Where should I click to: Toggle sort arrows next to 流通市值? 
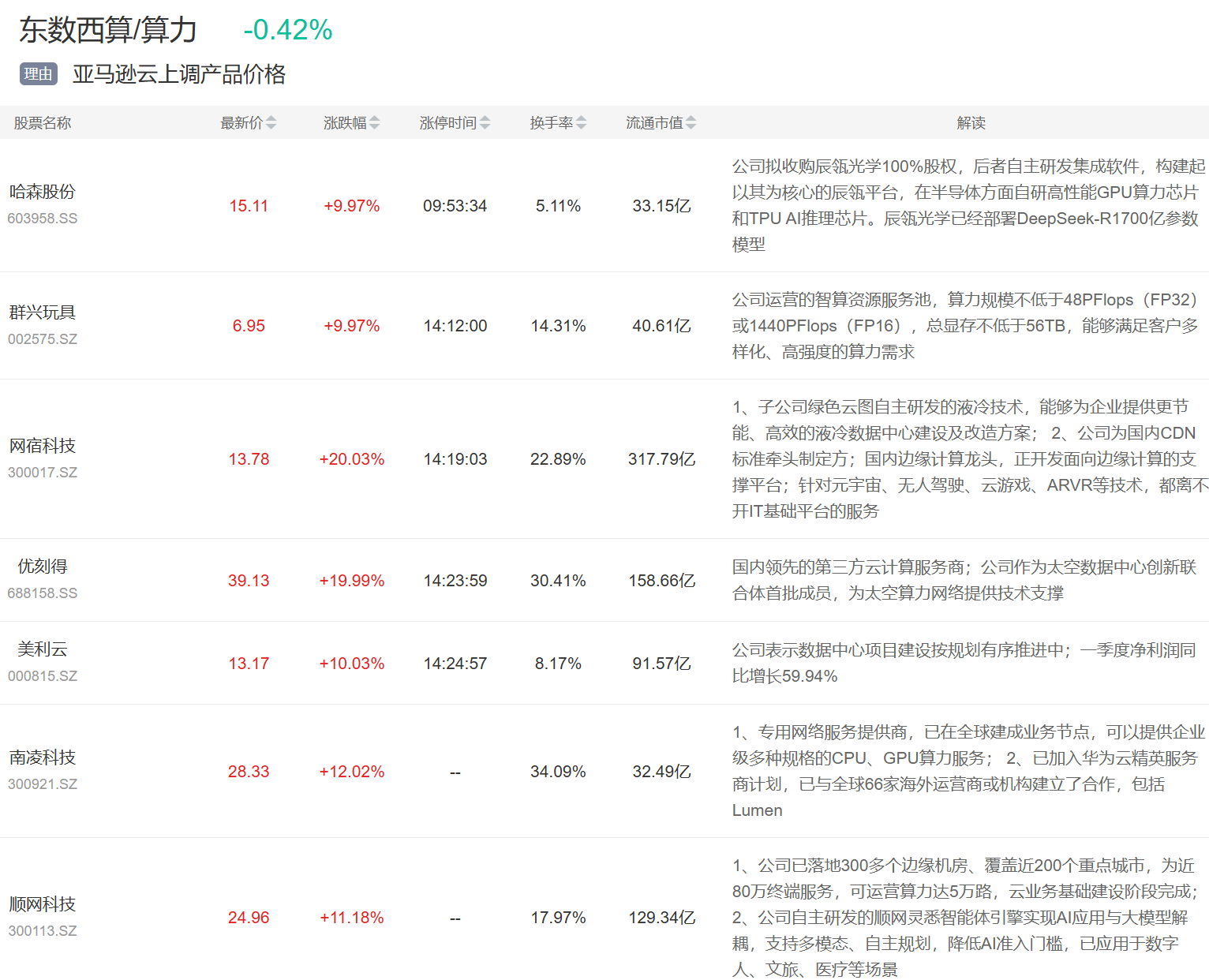click(x=691, y=123)
